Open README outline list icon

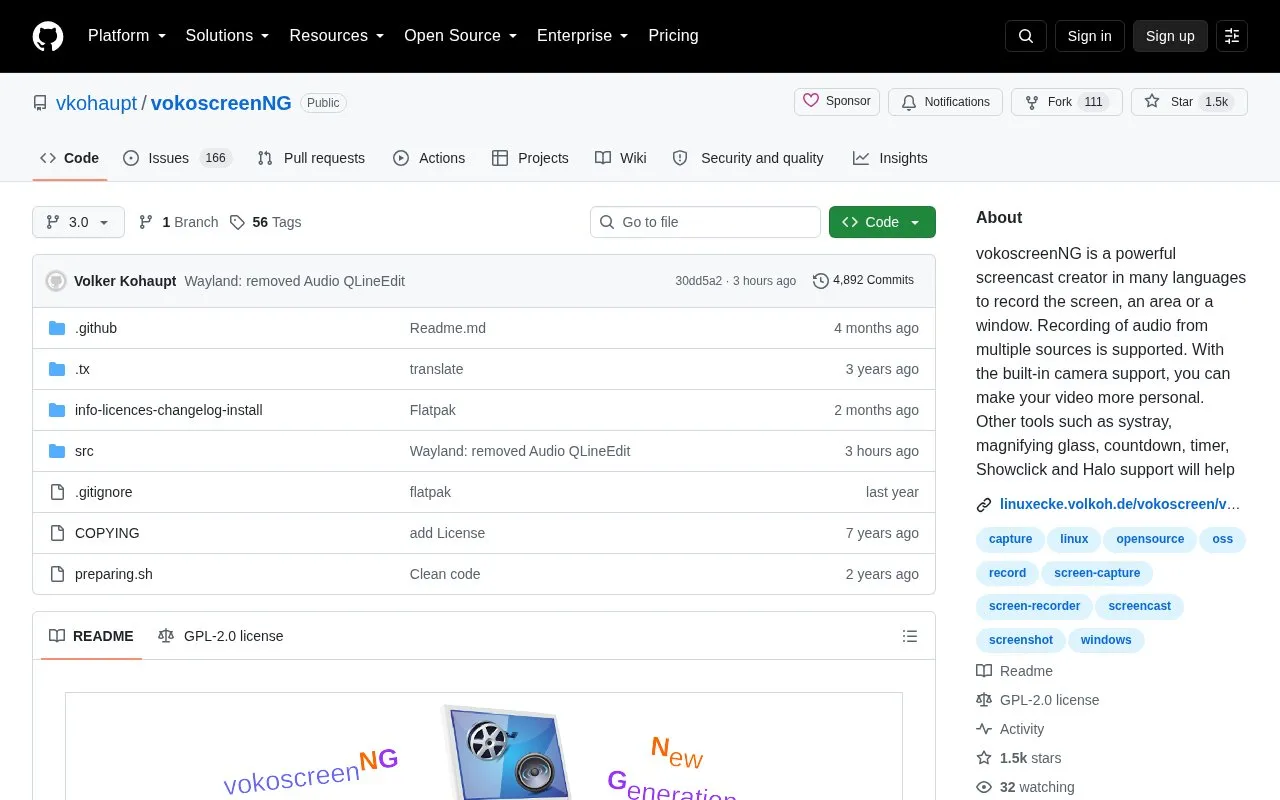point(910,636)
